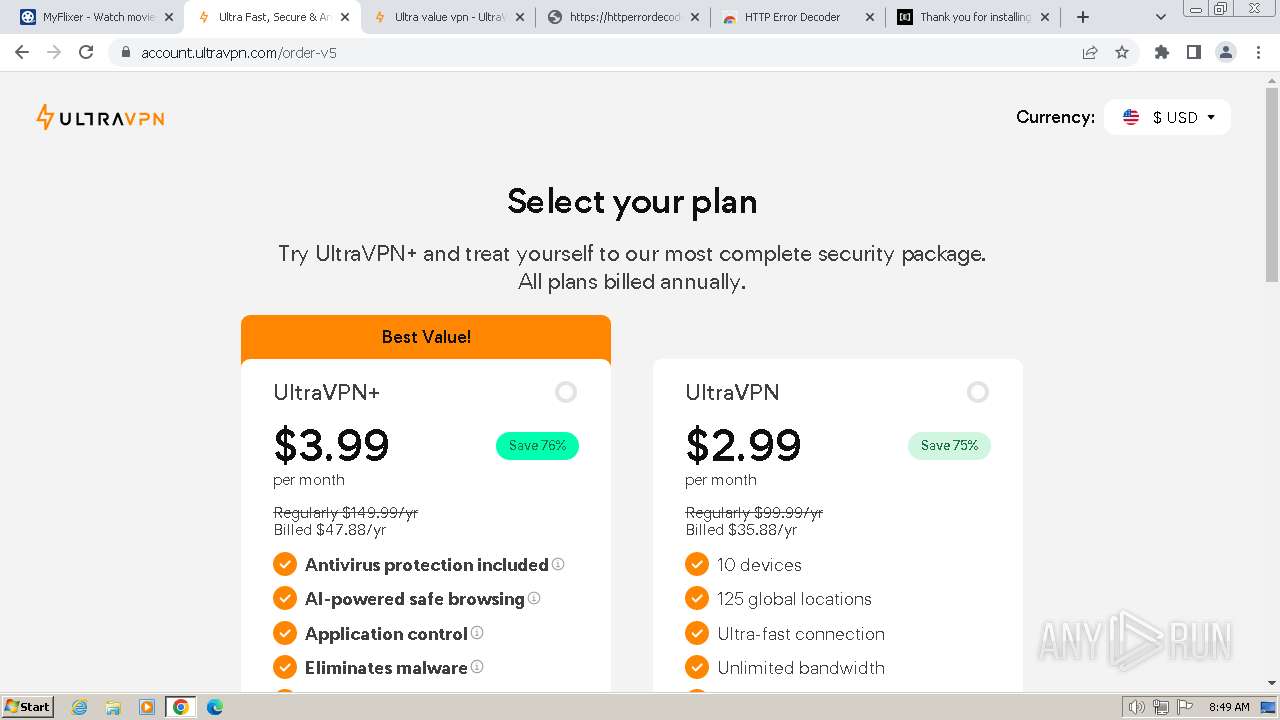This screenshot has width=1280, height=720.
Task: Click the info icon beside AI-powered safe browsing
Action: (534, 598)
